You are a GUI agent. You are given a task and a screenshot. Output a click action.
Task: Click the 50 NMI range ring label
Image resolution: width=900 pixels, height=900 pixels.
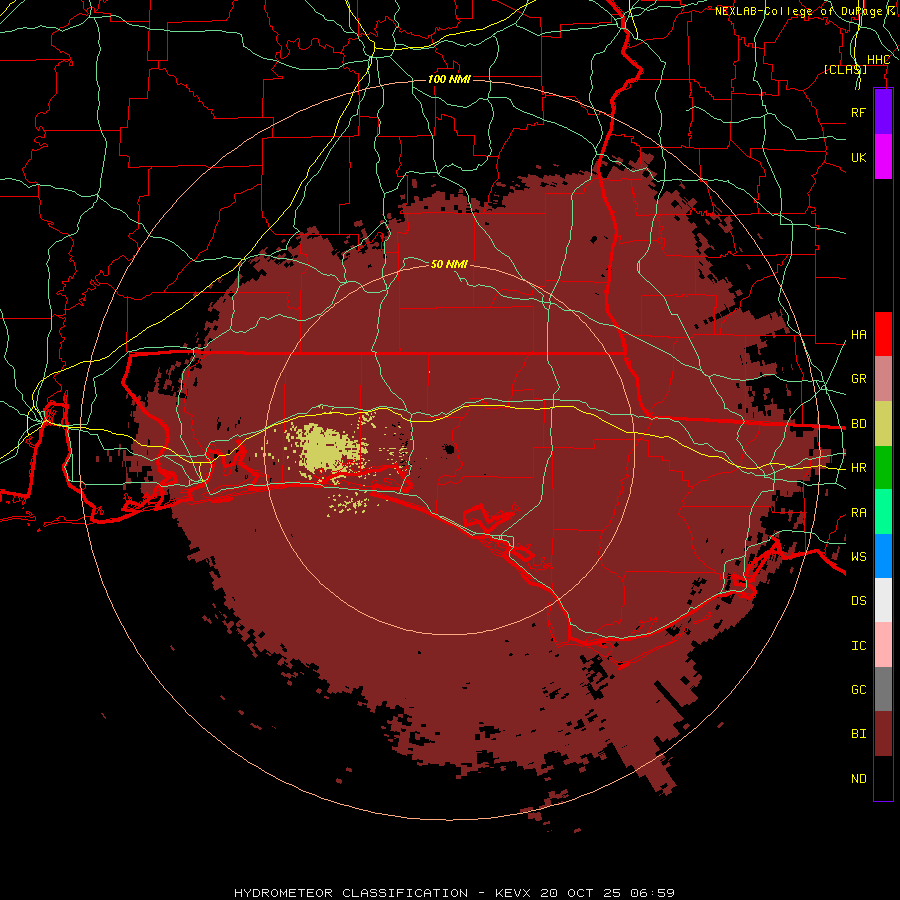click(x=449, y=264)
